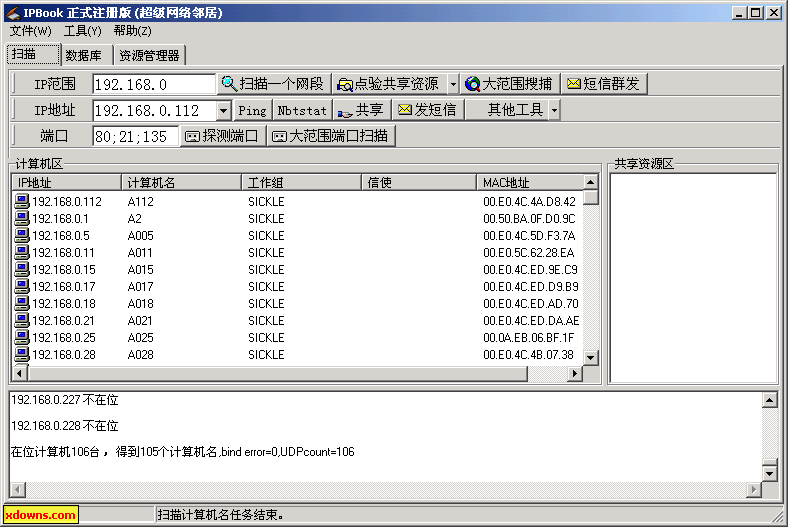Click the icon on 探测端口 button
Image resolution: width=788 pixels, height=527 pixels.
tap(192, 136)
